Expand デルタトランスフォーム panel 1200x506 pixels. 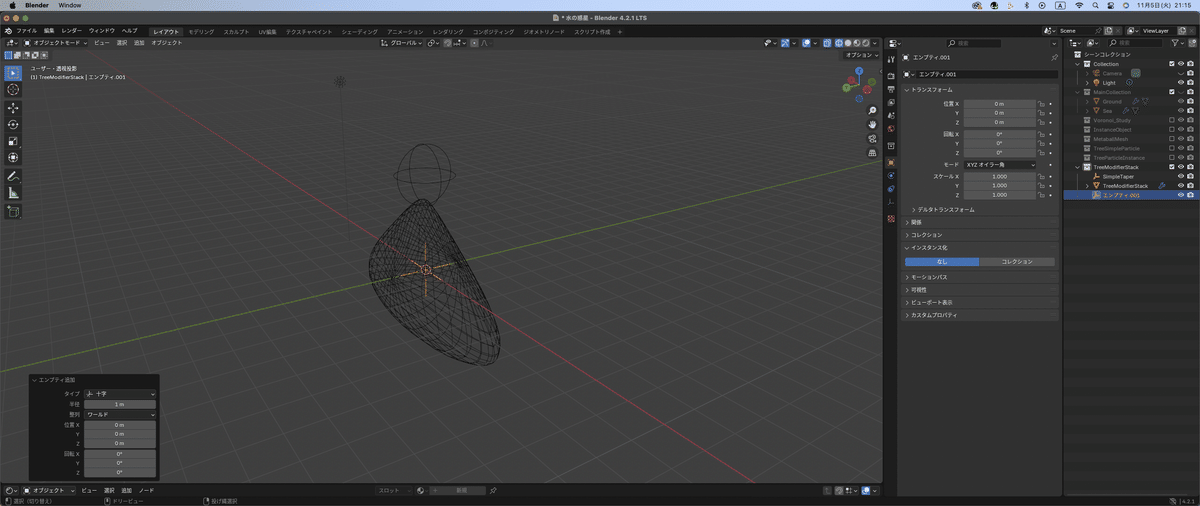click(944, 210)
